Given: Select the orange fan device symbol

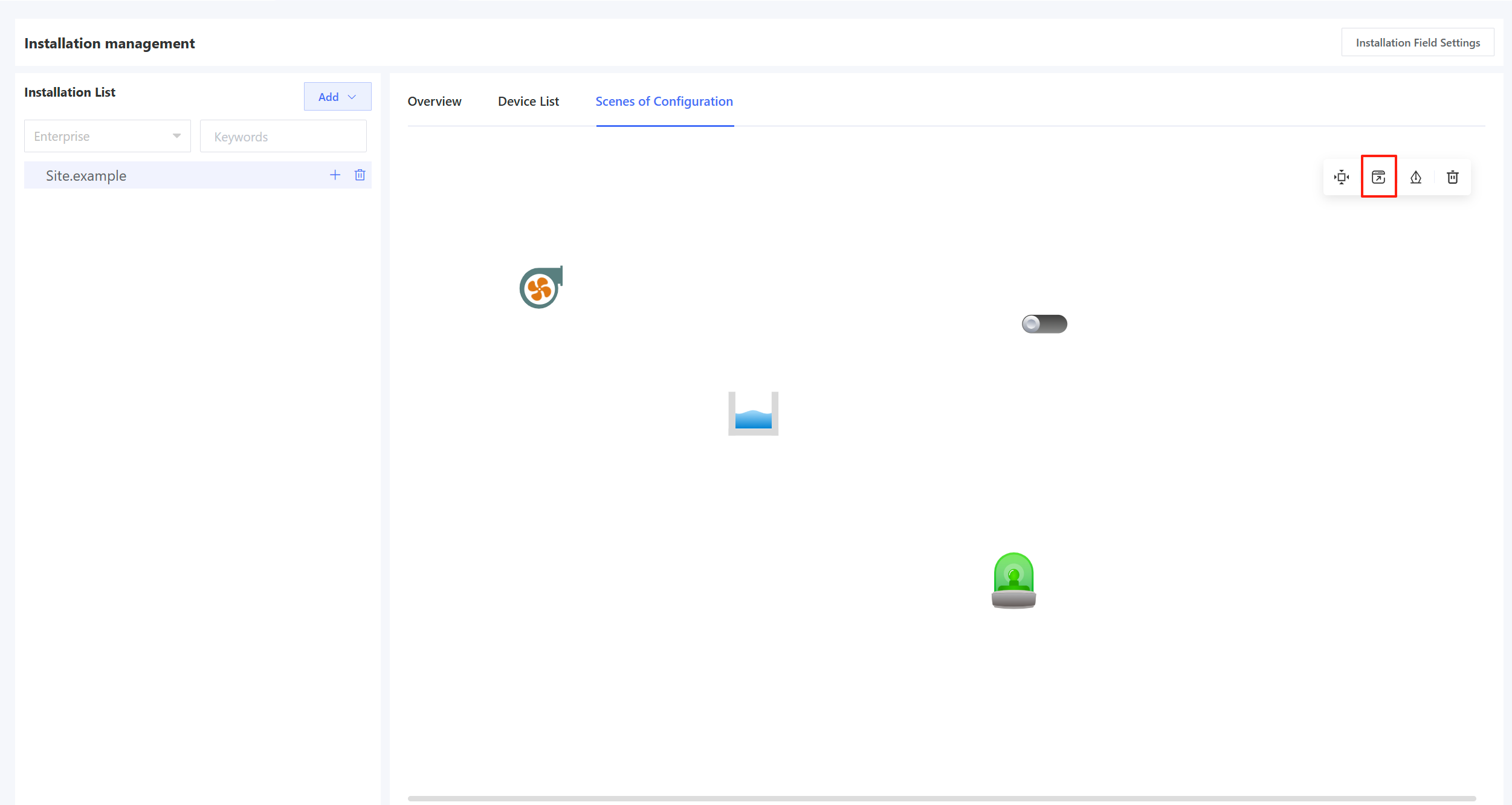Looking at the screenshot, I should pyautogui.click(x=541, y=288).
